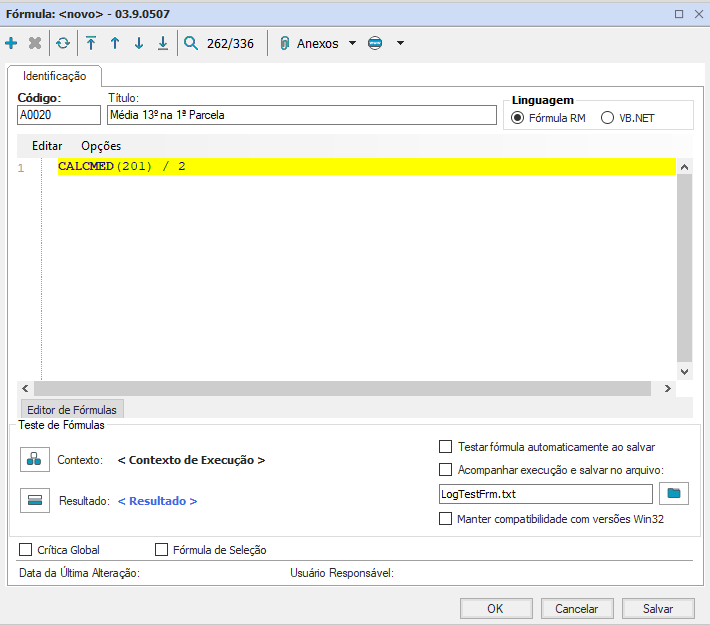Viewport: 710px width, 625px height.
Task: Click the horizontal scrollbar right arrow
Action: (667, 388)
